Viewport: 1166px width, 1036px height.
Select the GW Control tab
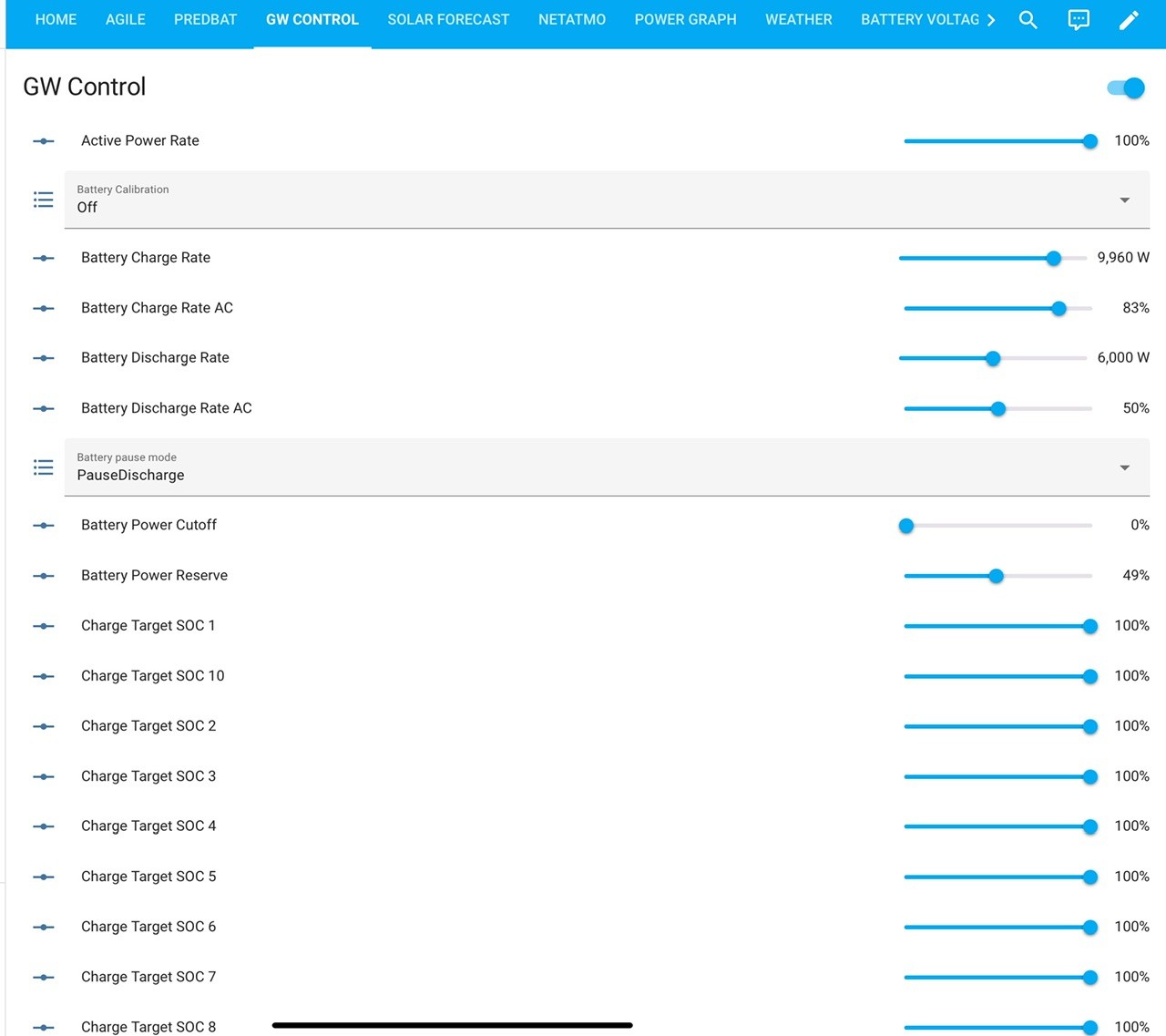click(x=312, y=20)
